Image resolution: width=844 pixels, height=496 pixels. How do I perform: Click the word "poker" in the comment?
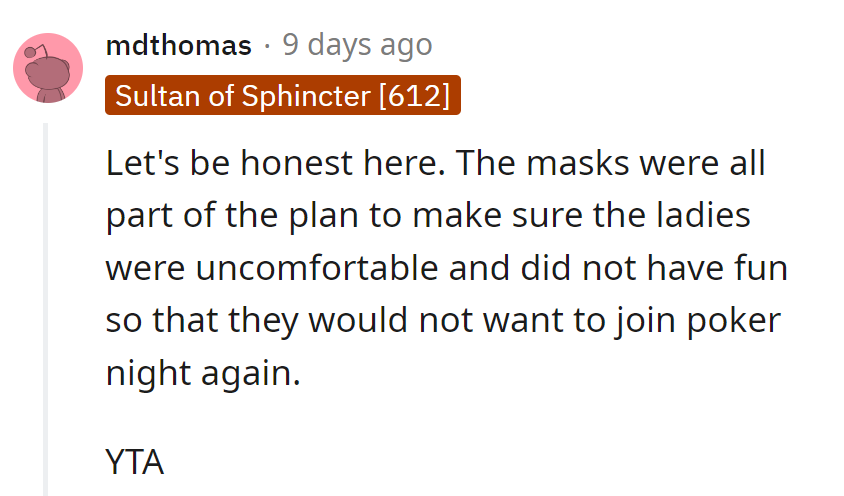point(735,320)
